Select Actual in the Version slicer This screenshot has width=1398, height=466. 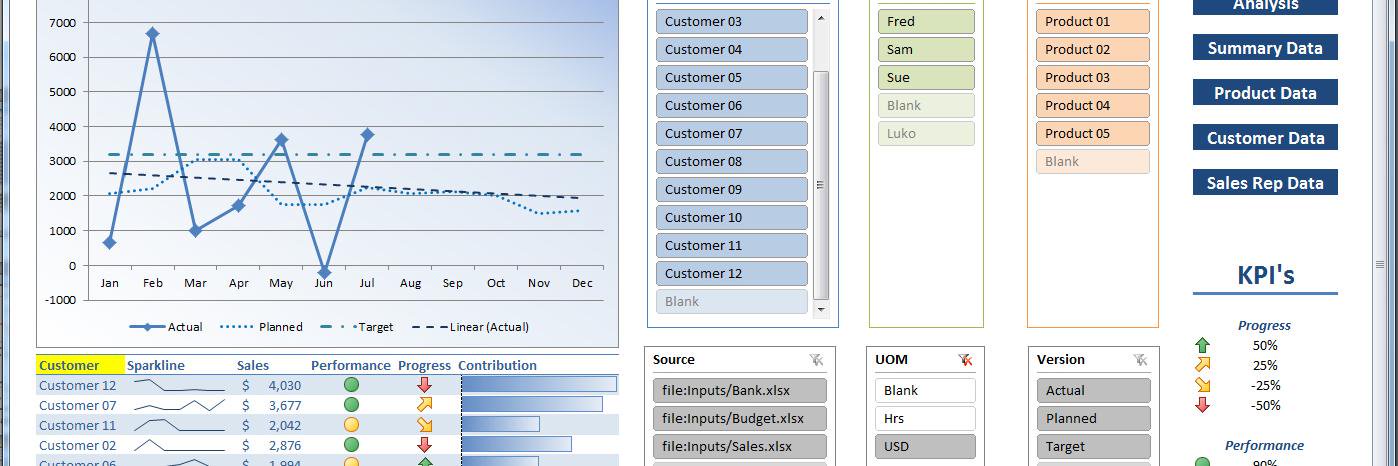(1094, 390)
